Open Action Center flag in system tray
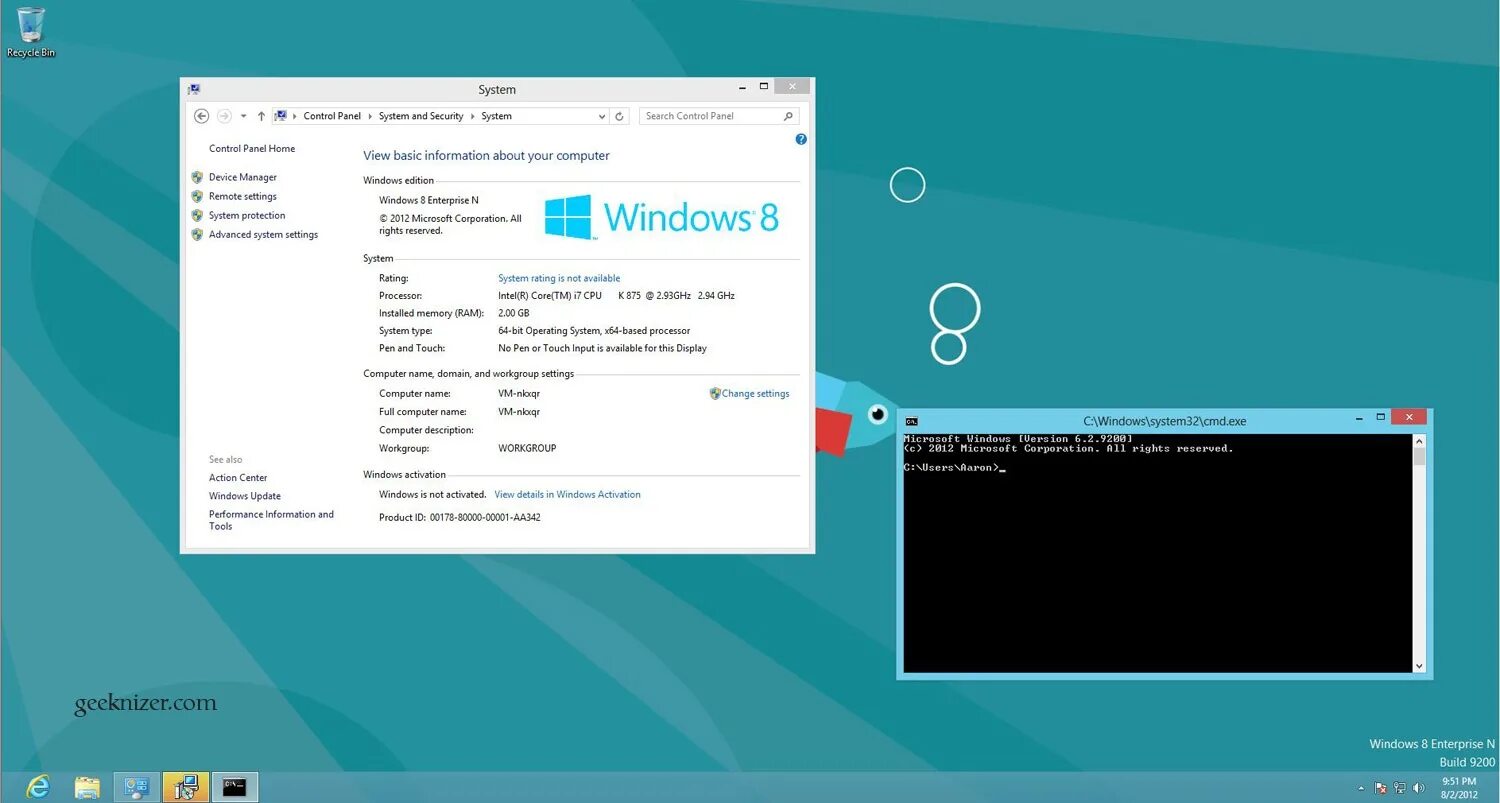1500x803 pixels. (x=1381, y=788)
